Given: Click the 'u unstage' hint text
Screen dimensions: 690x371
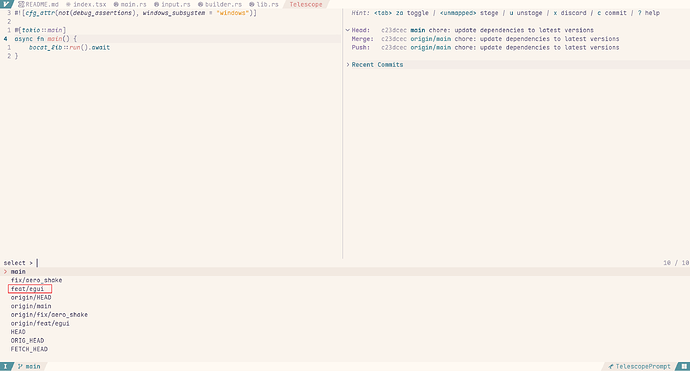Looking at the screenshot, I should (x=526, y=13).
